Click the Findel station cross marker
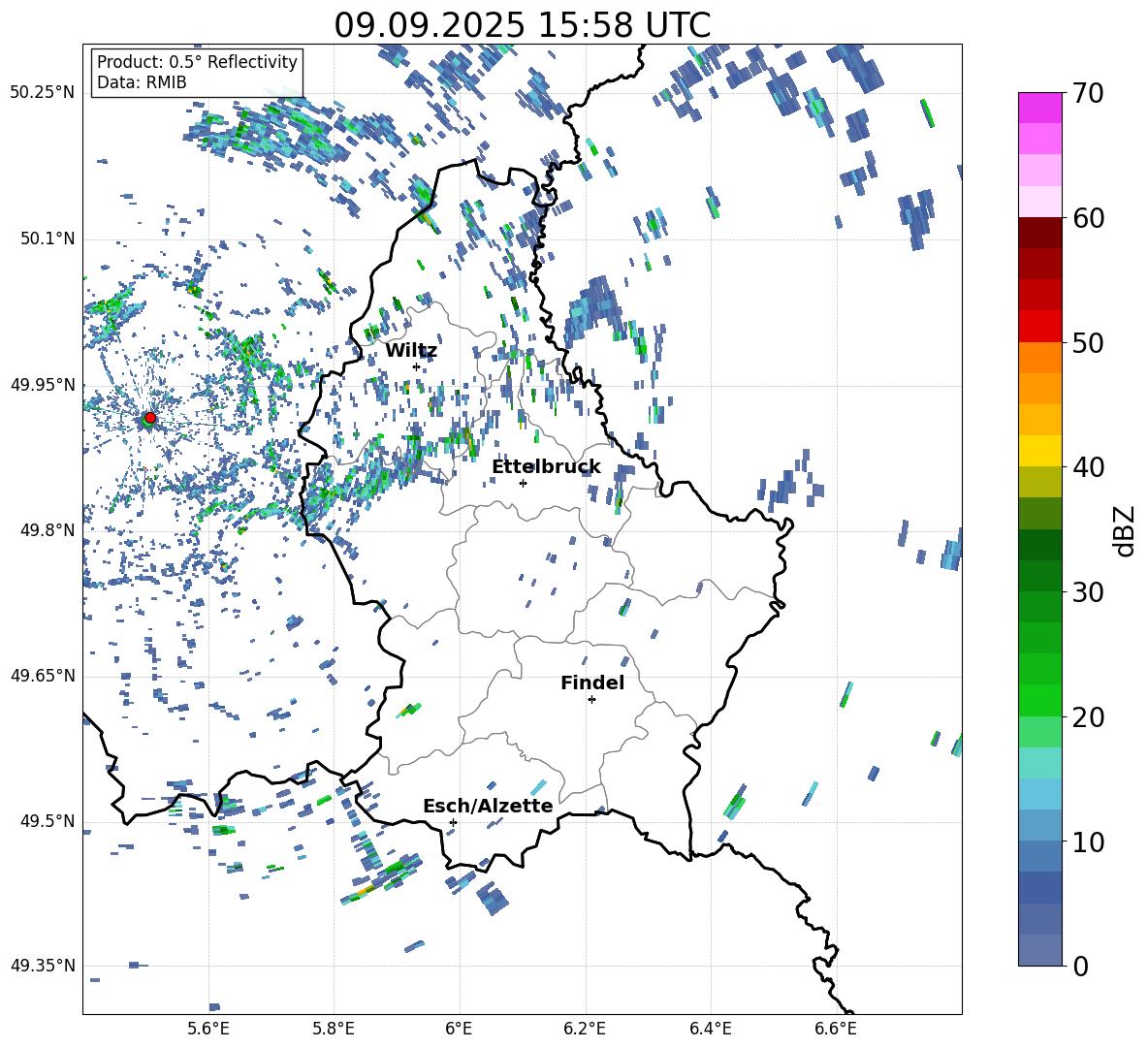Screen dimensions: 1148x1048 [591, 700]
